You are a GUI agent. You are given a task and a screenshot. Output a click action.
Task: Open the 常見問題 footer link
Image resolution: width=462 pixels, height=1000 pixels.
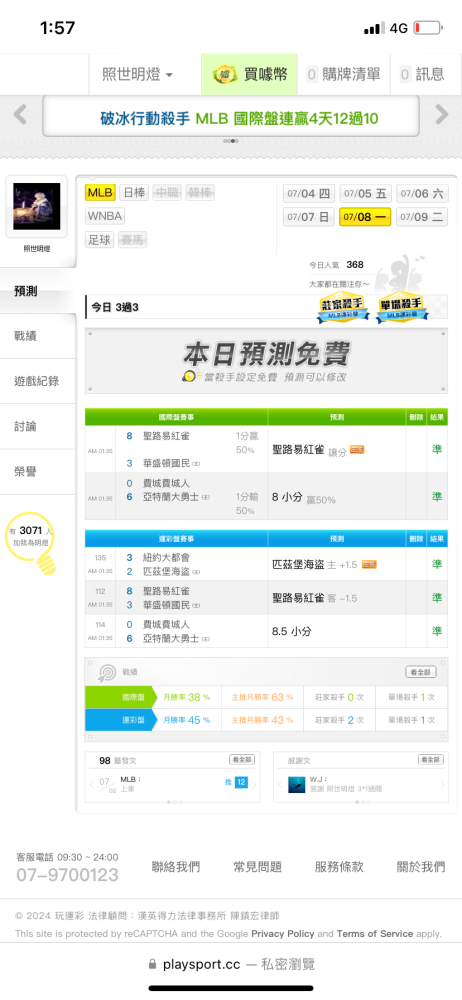(x=257, y=867)
